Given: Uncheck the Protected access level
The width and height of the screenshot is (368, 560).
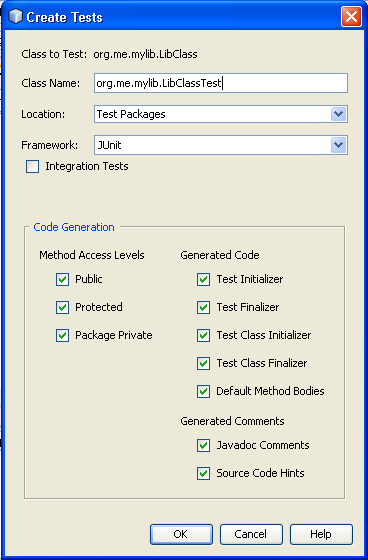Looking at the screenshot, I should click(63, 307).
